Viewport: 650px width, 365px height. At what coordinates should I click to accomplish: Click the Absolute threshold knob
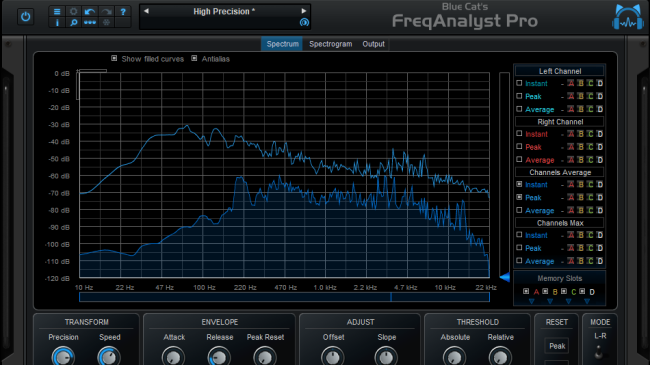[454, 357]
